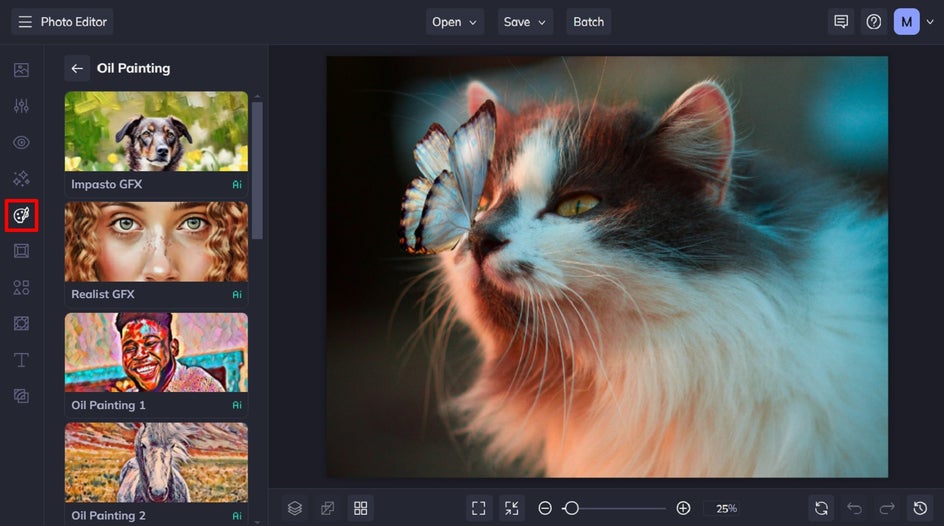Open the hamburger menu next to Photo Editor
This screenshot has height=526, width=944.
tap(25, 22)
